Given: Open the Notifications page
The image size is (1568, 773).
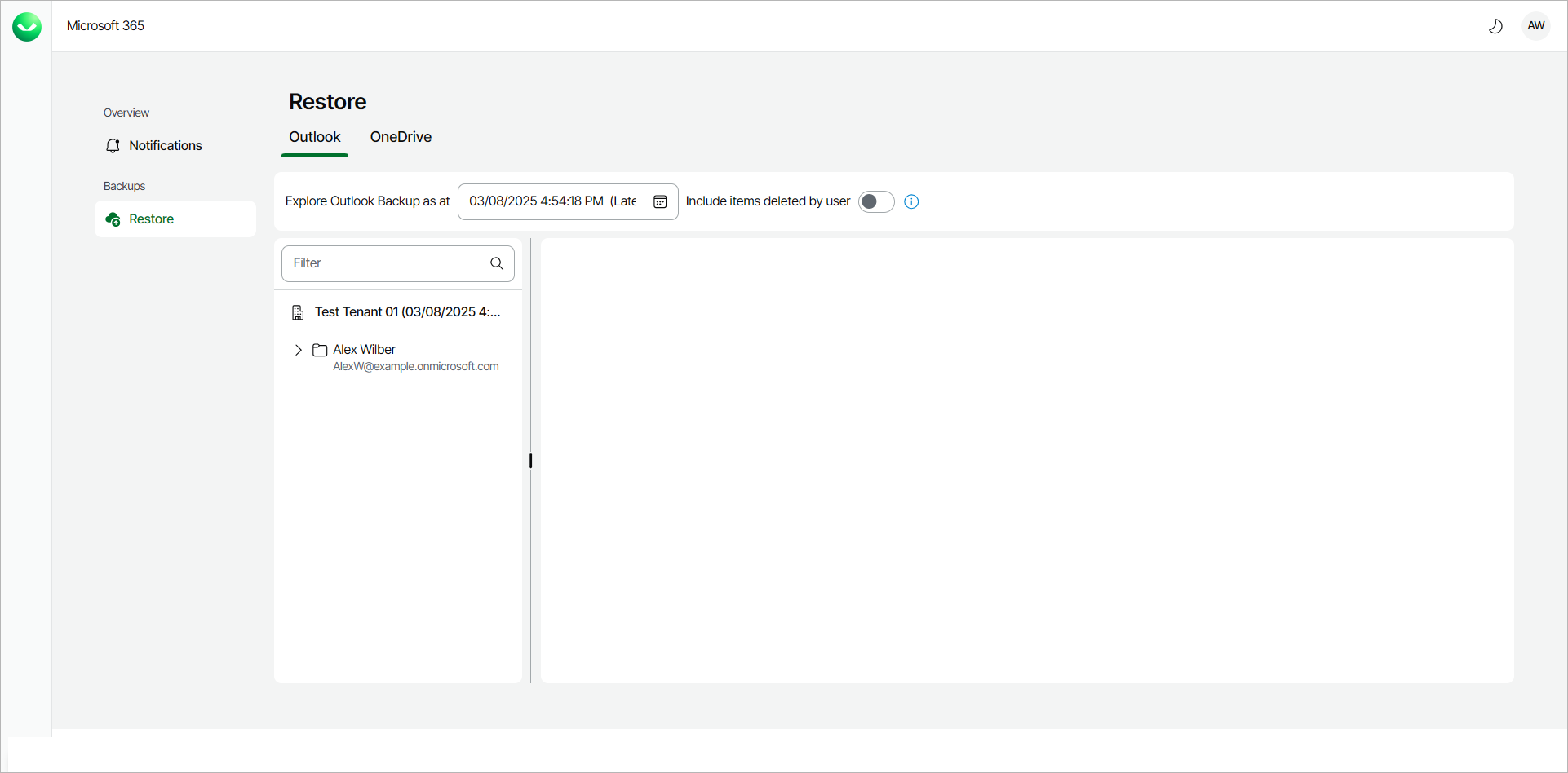Looking at the screenshot, I should [x=166, y=145].
